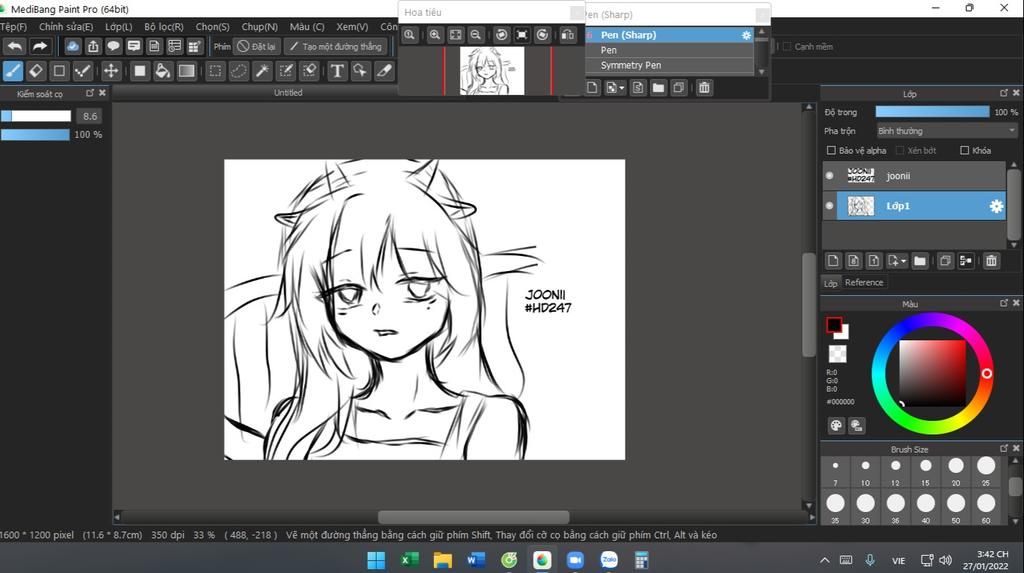The width and height of the screenshot is (1024, 573).
Task: Open the Pha trộn blending mode dropdown
Action: [x=946, y=131]
